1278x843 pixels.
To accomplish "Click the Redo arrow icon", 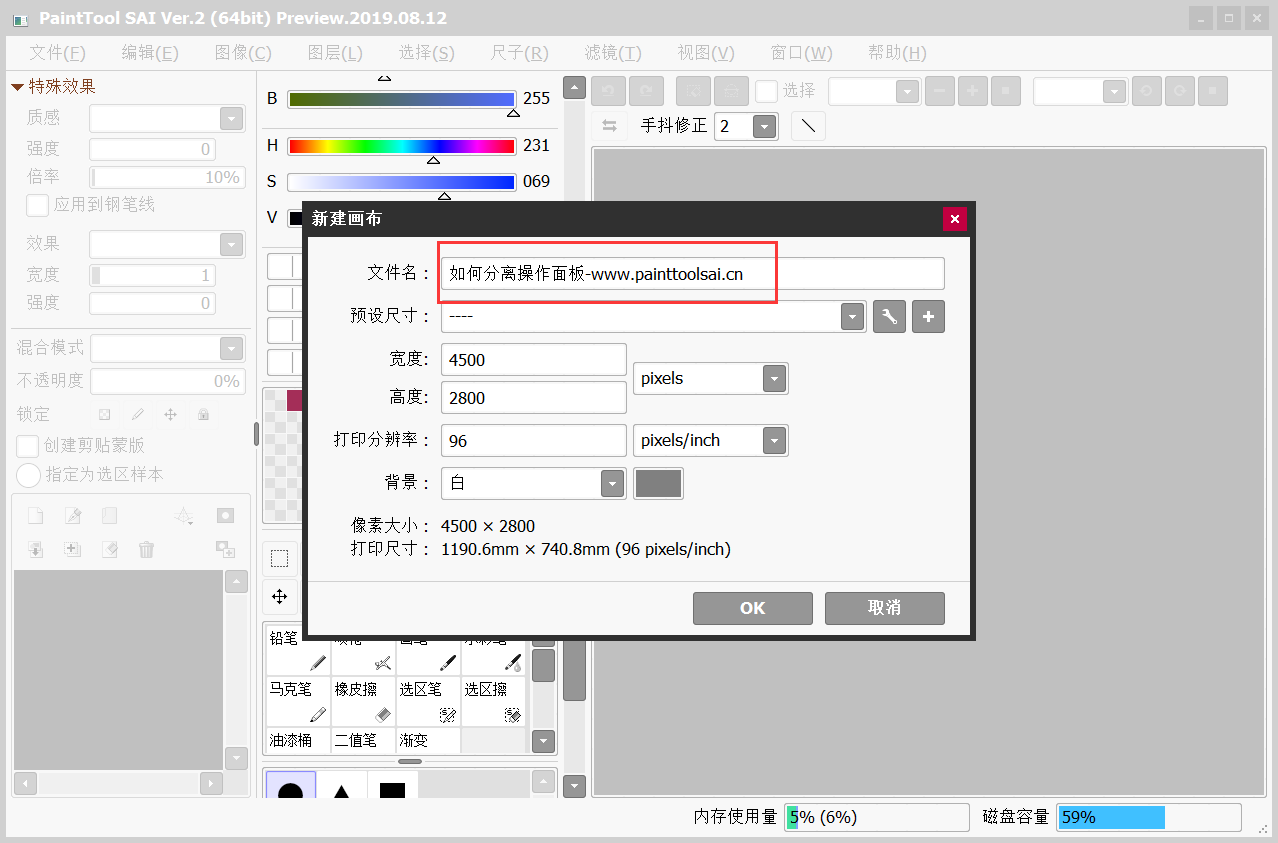I will click(646, 91).
